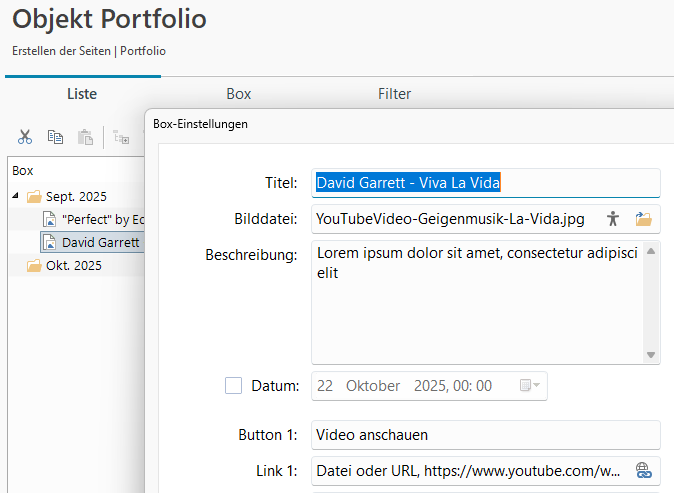Open link picker icon in Link 1

[643, 469]
